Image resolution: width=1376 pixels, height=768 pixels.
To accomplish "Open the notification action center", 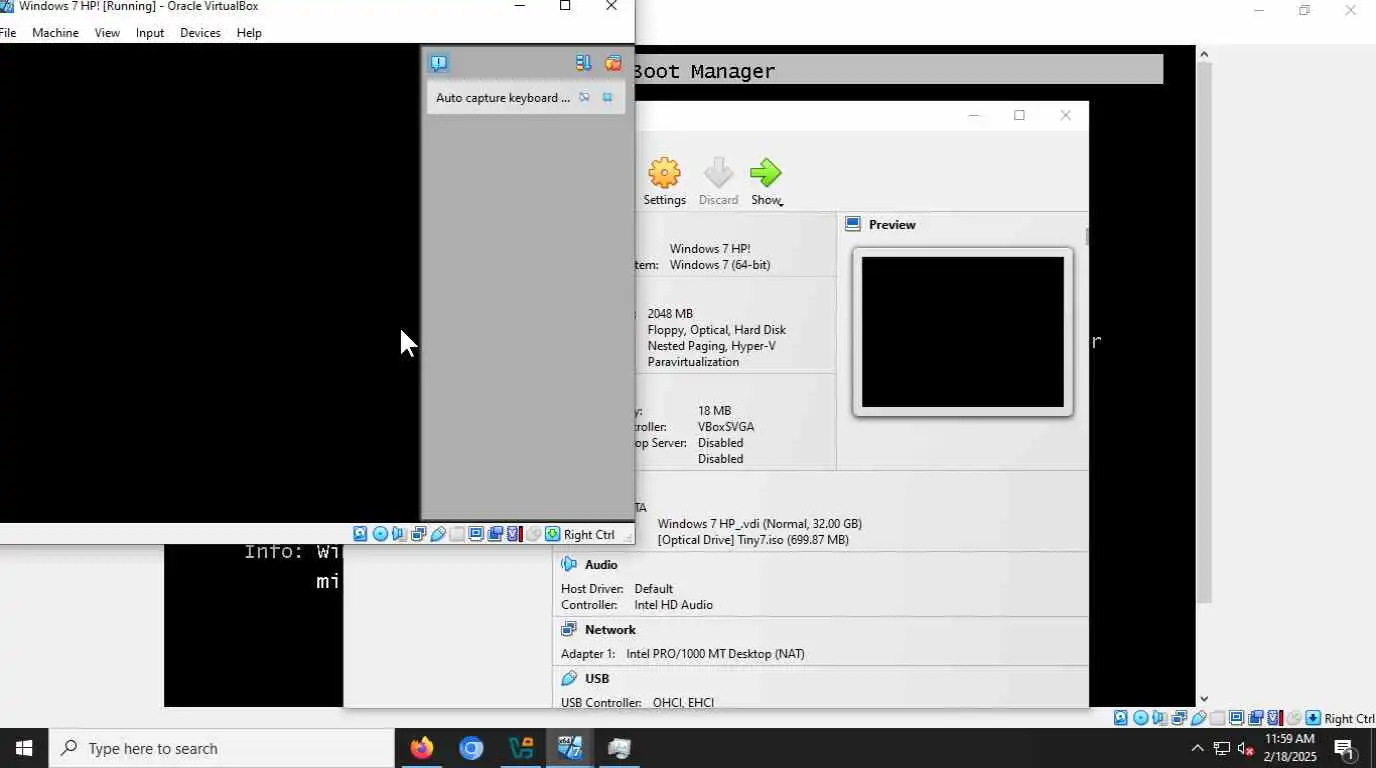I will [x=1345, y=748].
